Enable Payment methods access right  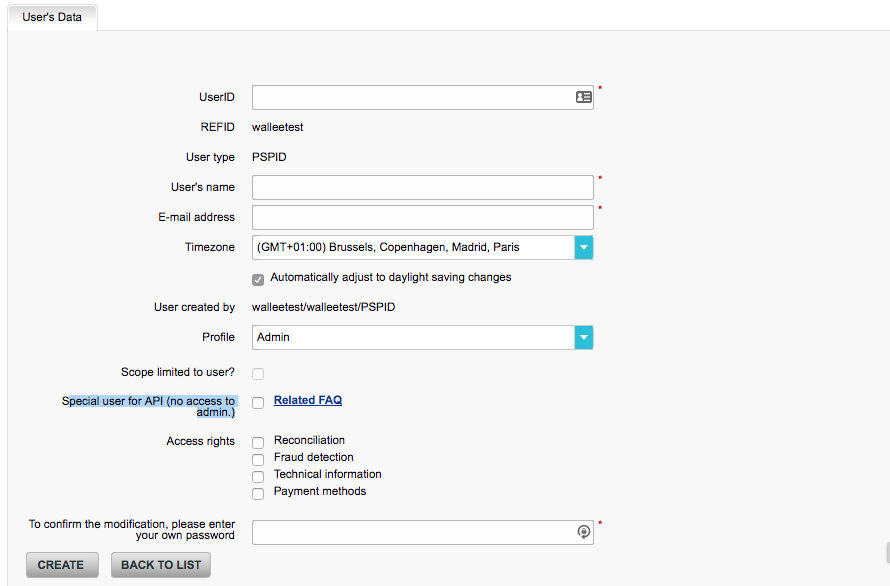tap(258, 493)
